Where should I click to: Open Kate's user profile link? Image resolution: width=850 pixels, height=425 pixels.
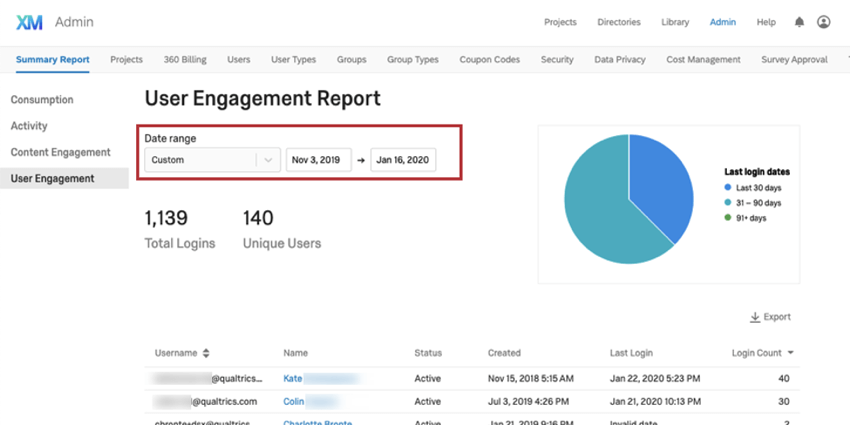293,379
